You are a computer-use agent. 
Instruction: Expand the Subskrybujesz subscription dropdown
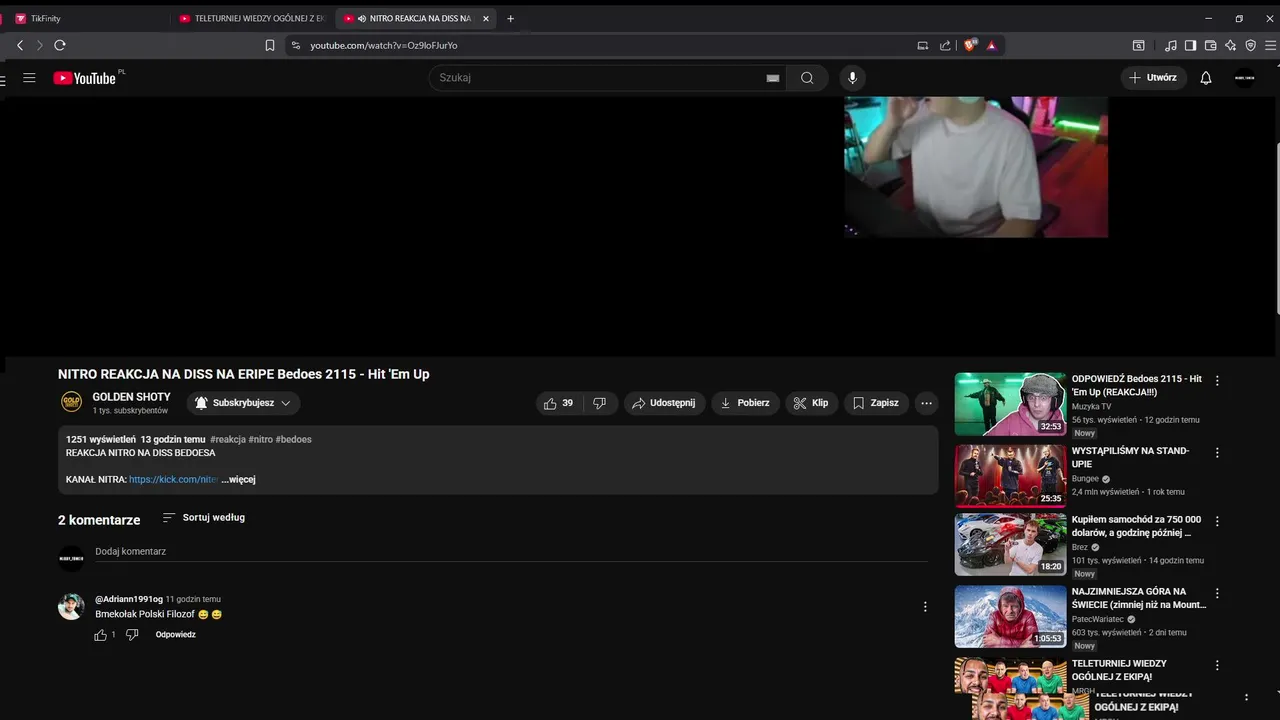point(243,403)
